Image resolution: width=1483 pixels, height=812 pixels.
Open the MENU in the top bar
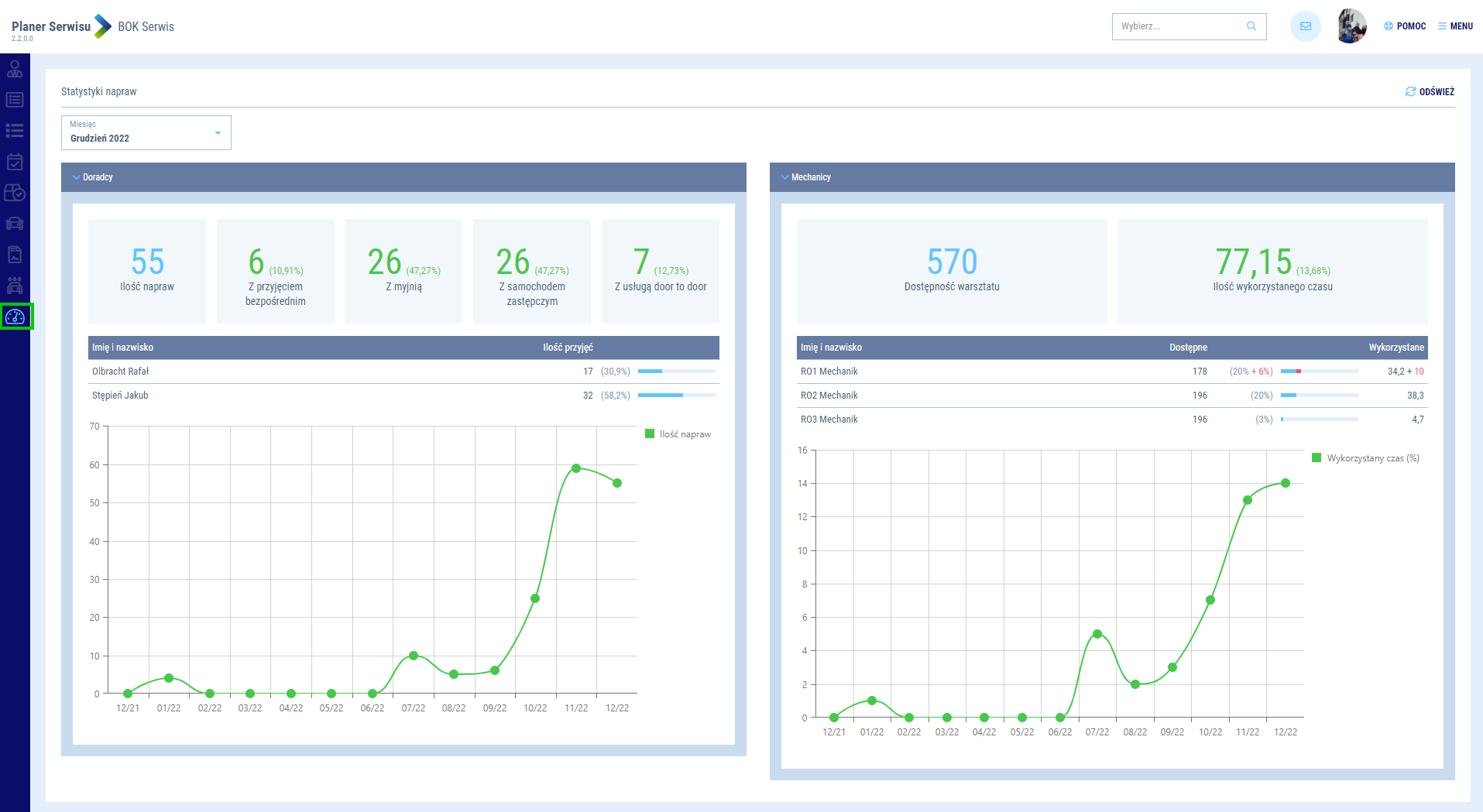click(1455, 26)
